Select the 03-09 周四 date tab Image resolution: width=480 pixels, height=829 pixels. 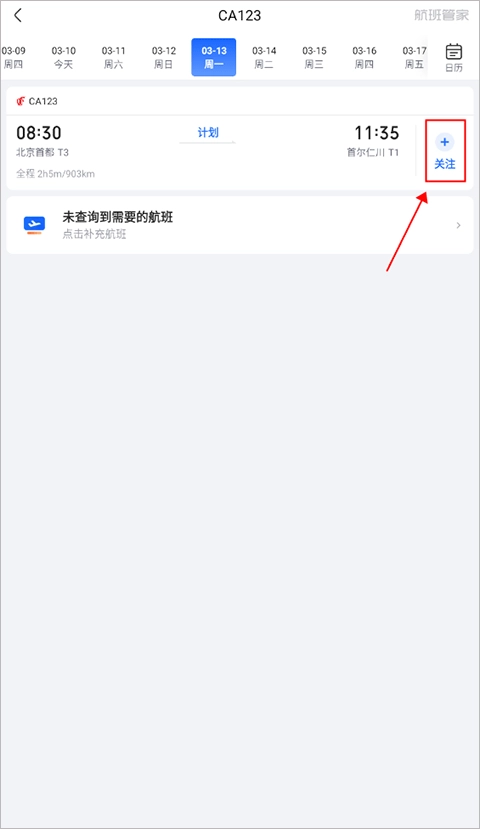point(13,58)
